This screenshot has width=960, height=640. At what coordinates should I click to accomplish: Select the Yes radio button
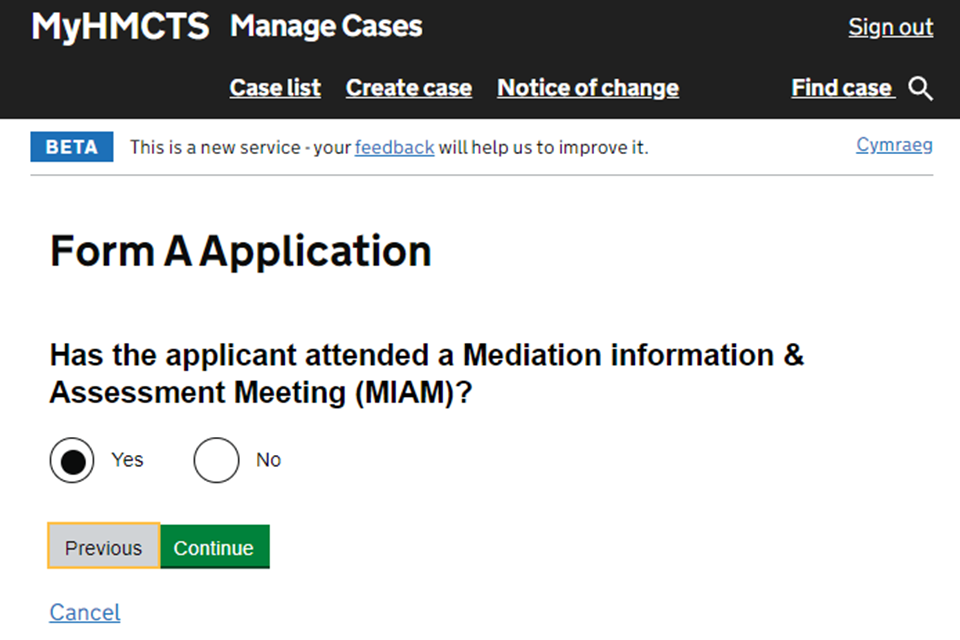[72, 461]
